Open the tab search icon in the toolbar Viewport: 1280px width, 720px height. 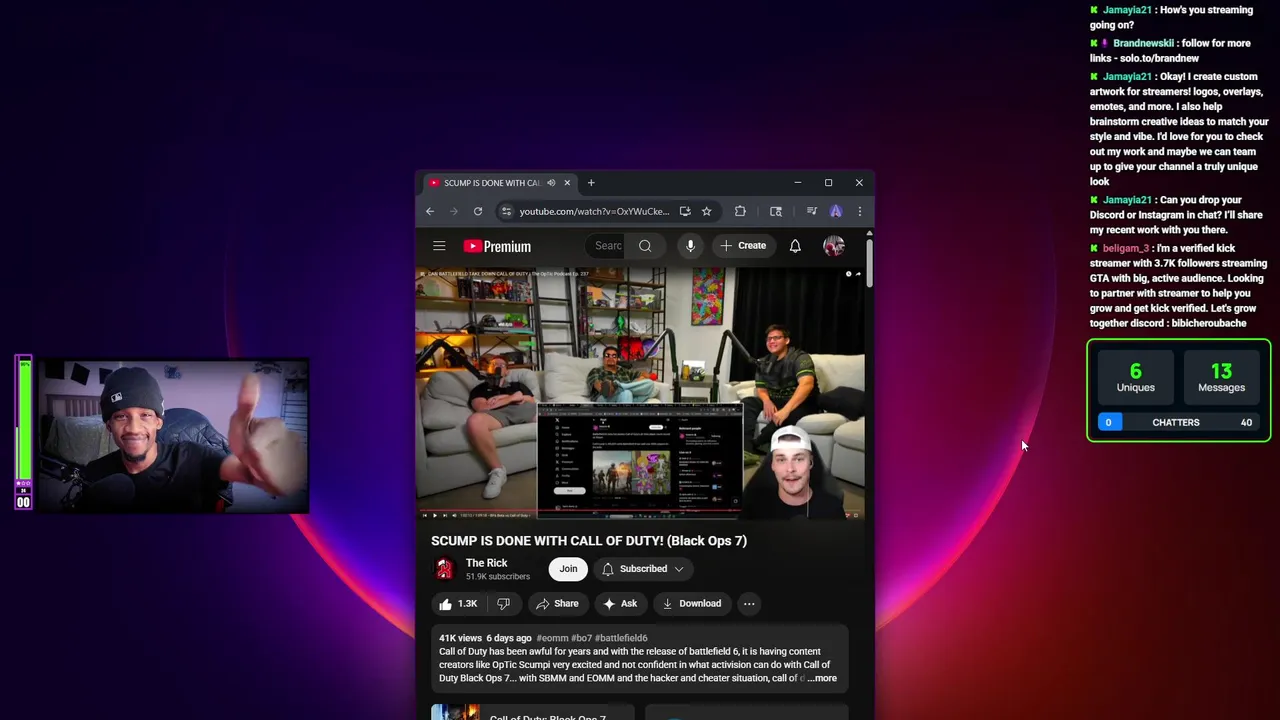[x=776, y=211]
